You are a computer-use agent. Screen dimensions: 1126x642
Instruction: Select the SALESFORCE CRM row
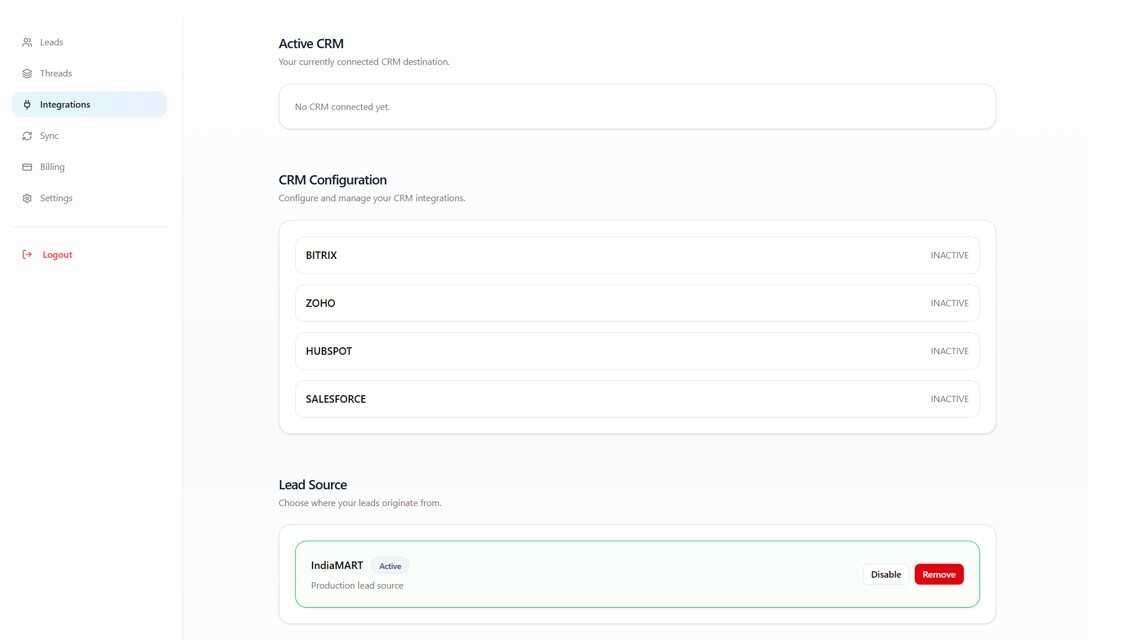(x=637, y=399)
